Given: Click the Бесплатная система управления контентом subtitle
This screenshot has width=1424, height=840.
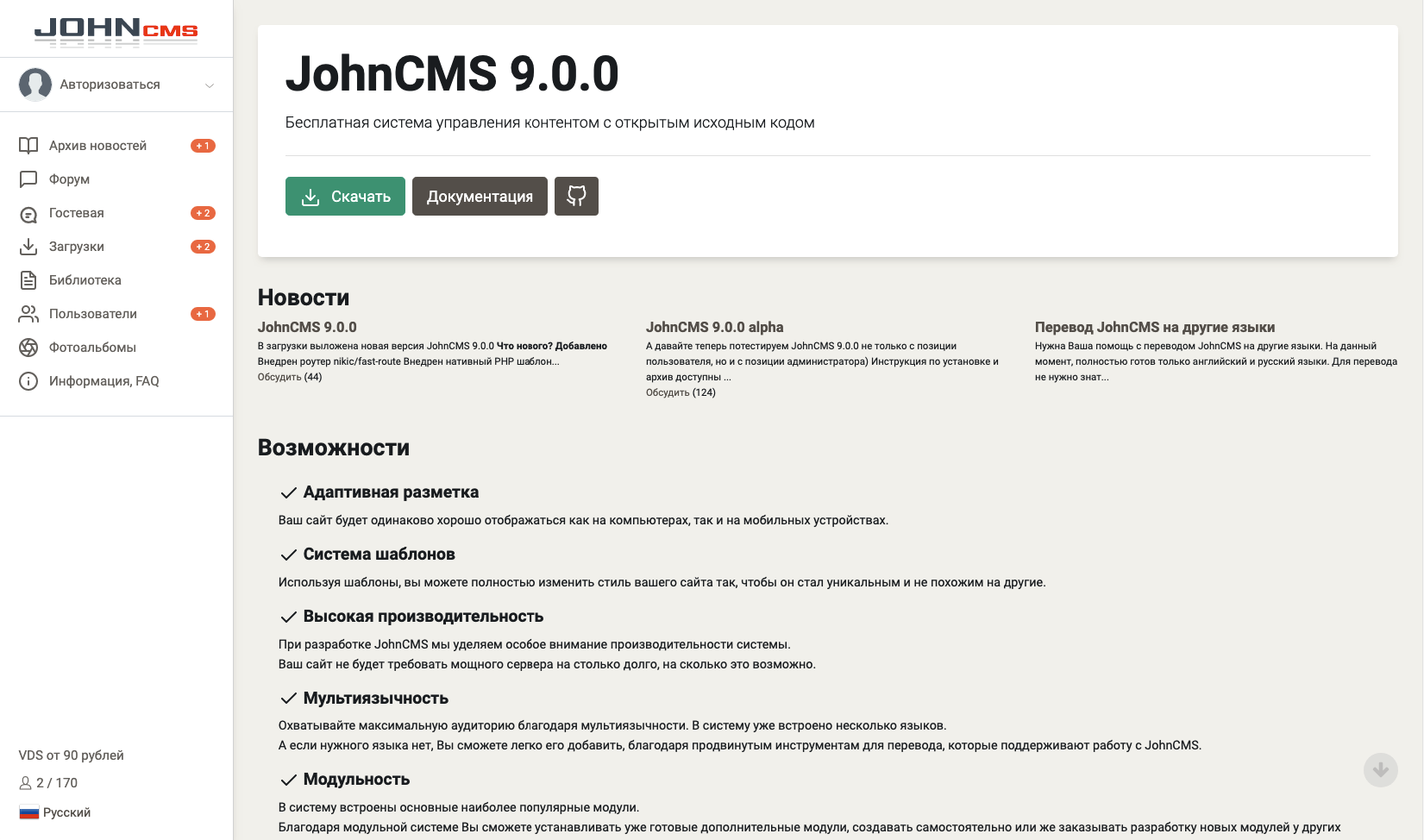Looking at the screenshot, I should pos(550,122).
